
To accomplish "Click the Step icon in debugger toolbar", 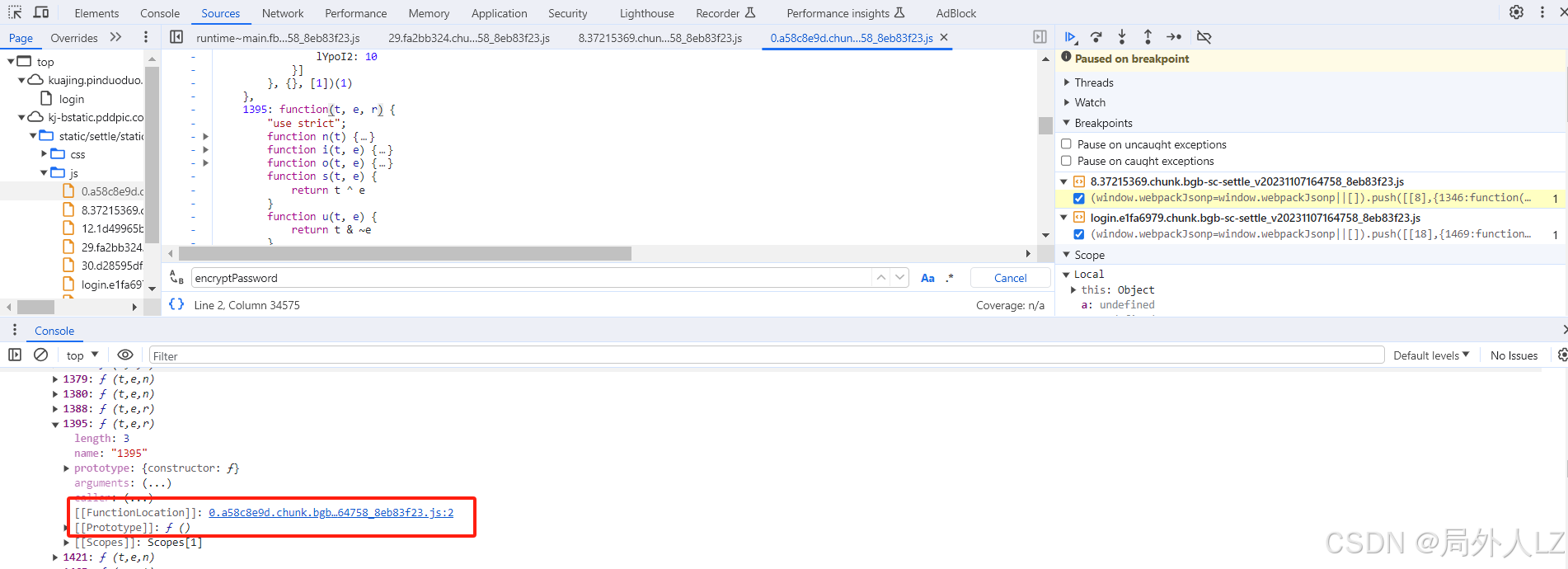I will pyautogui.click(x=1174, y=37).
